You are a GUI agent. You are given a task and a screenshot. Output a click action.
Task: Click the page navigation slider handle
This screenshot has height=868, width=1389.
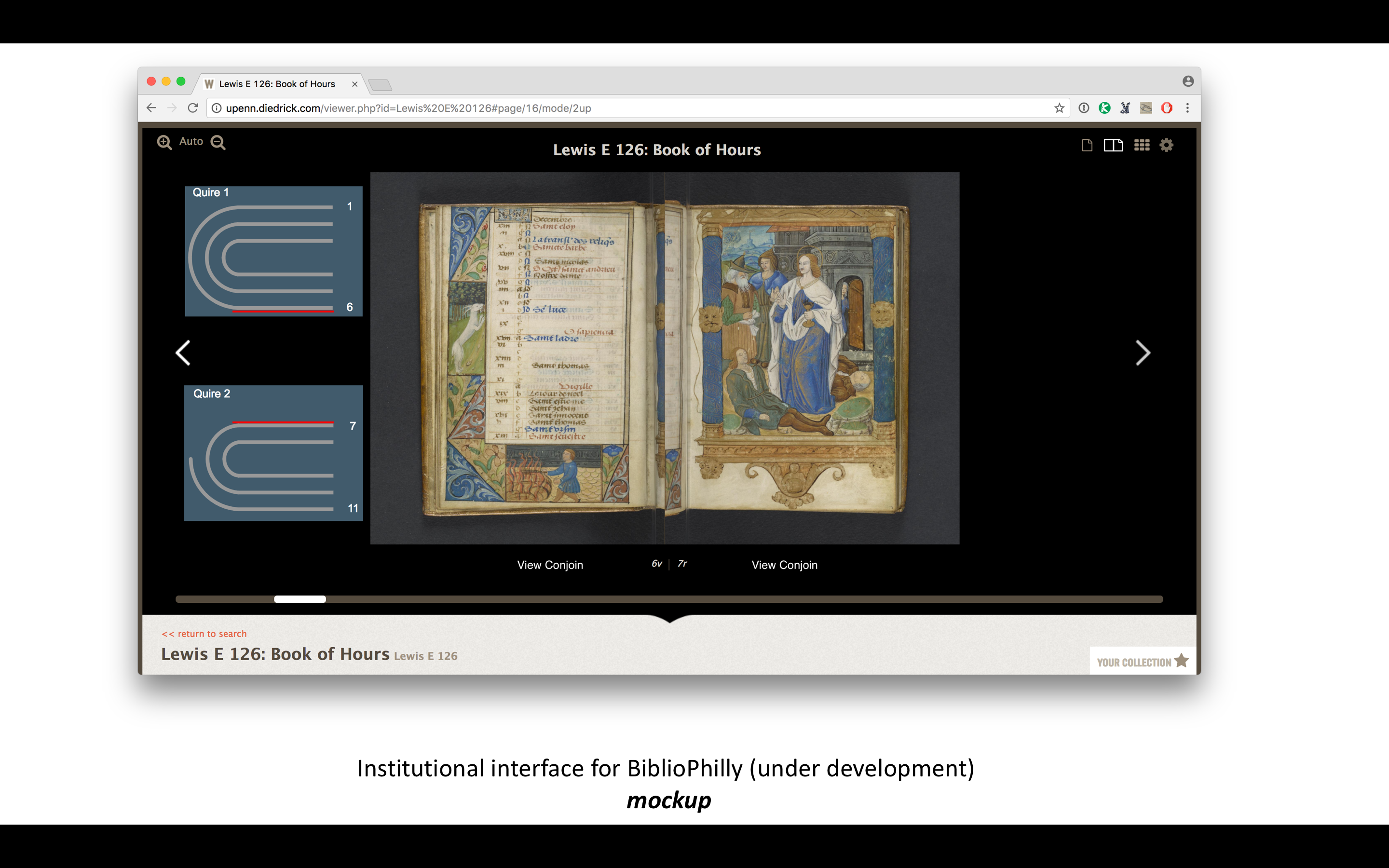300,599
